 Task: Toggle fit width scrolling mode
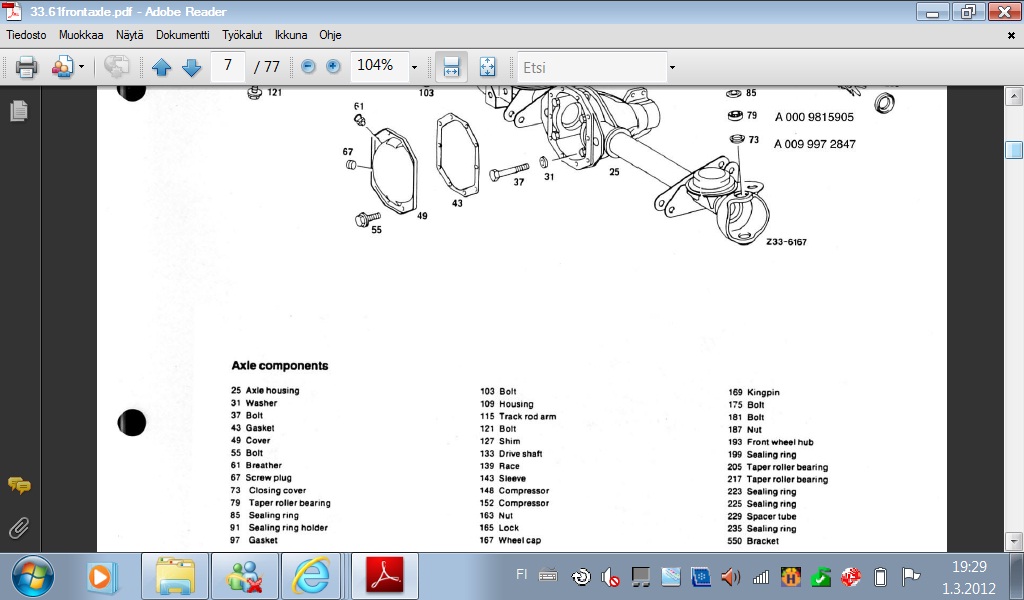(451, 67)
